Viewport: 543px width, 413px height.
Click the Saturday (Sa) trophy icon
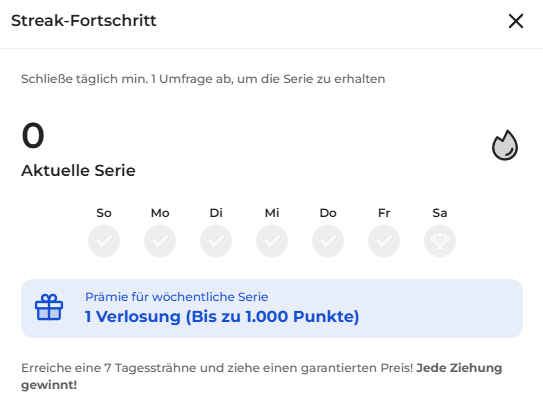click(440, 241)
